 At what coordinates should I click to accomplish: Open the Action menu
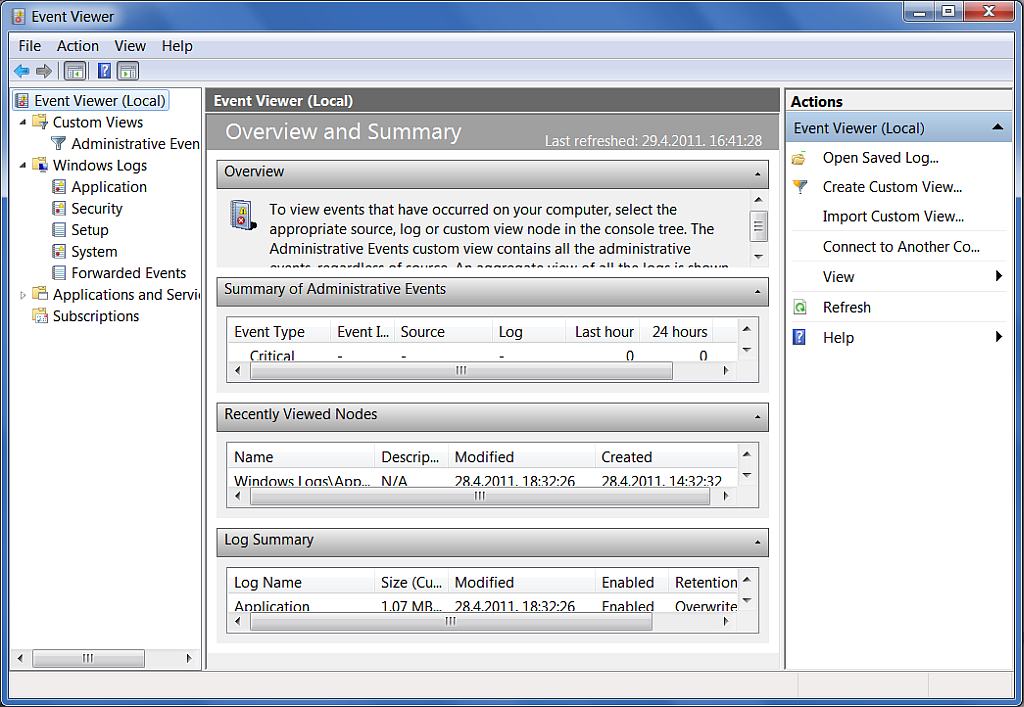click(78, 46)
